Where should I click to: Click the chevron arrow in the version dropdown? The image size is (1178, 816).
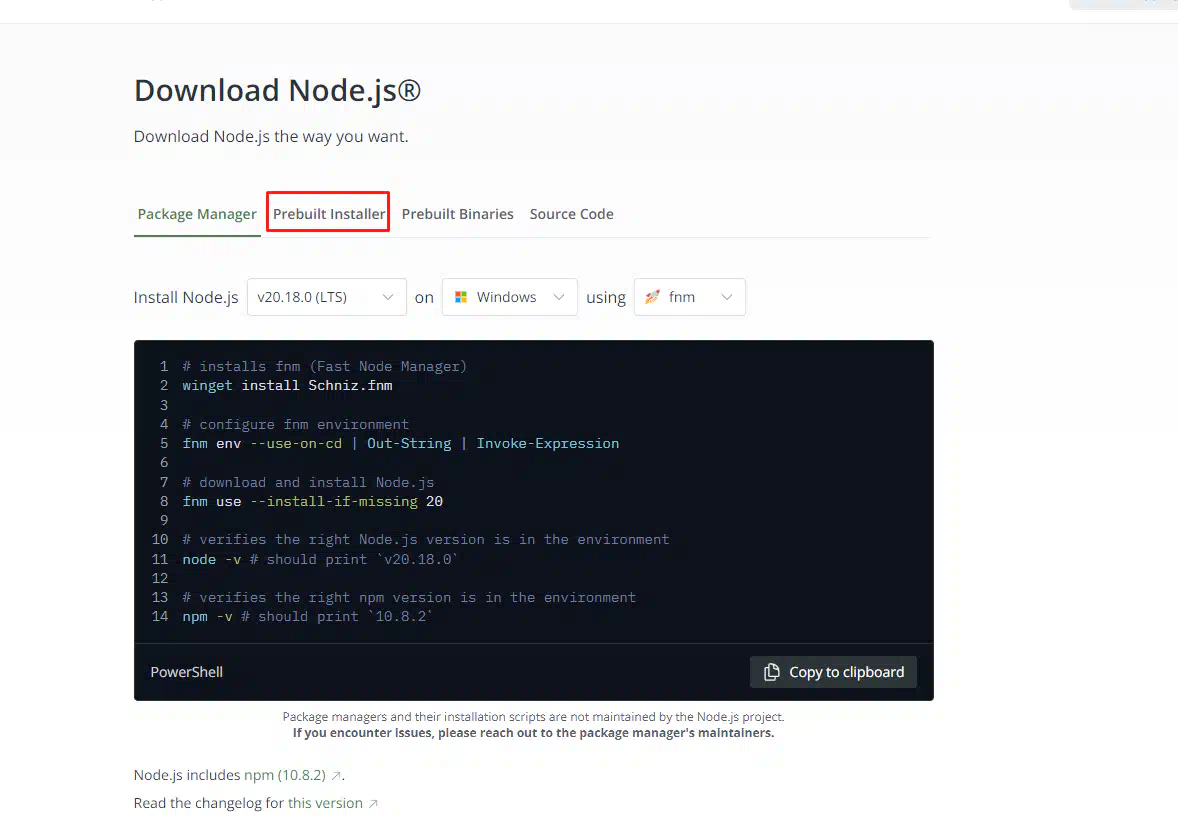[388, 297]
